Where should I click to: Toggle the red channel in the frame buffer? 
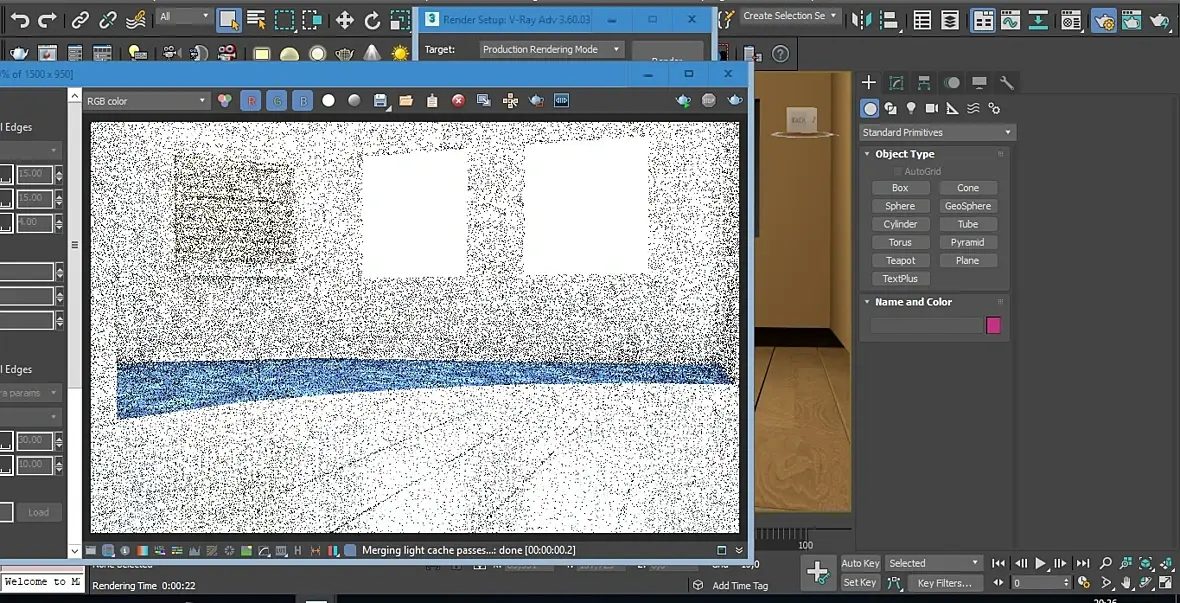tap(251, 101)
